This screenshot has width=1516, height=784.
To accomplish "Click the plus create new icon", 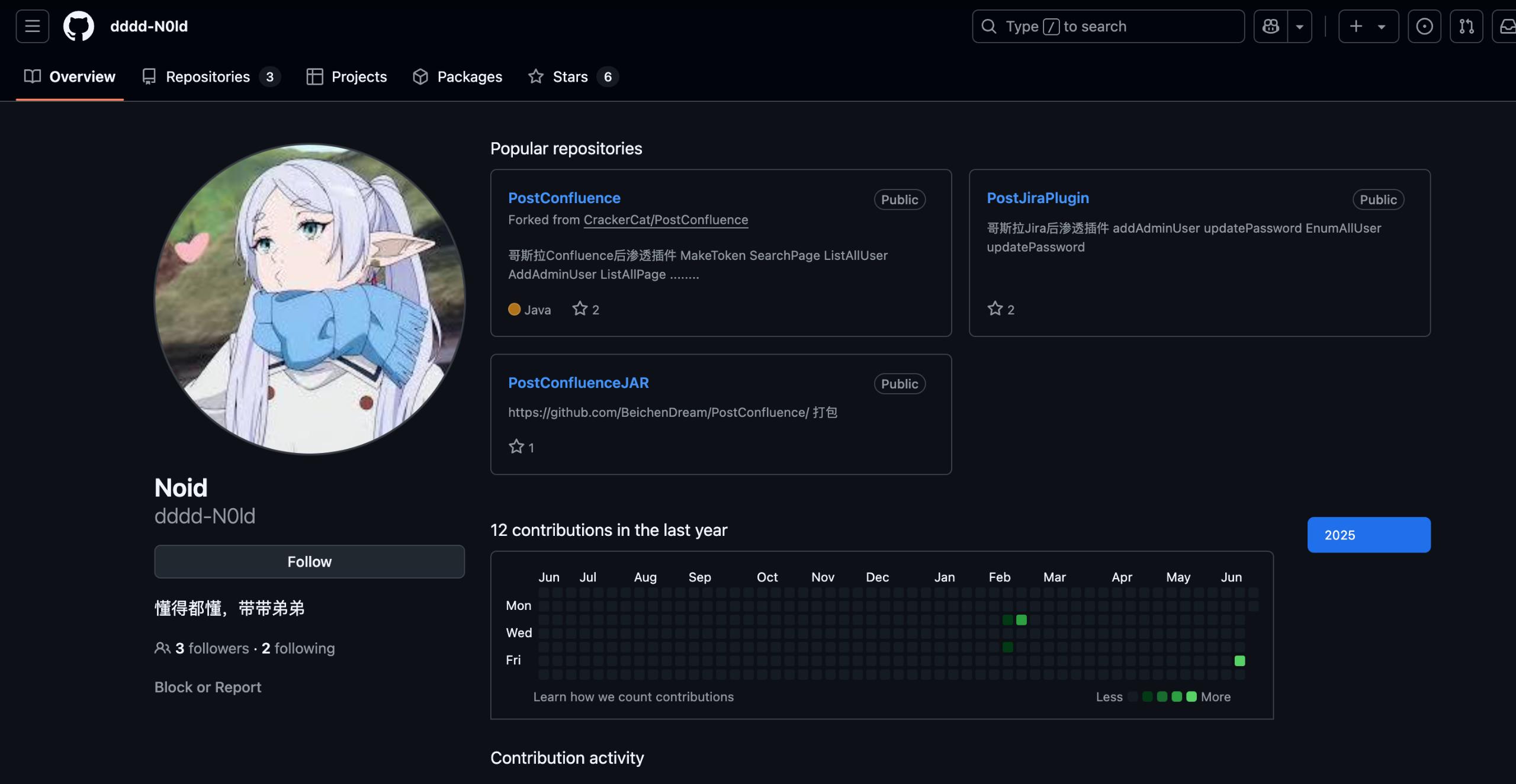I will [x=1356, y=26].
